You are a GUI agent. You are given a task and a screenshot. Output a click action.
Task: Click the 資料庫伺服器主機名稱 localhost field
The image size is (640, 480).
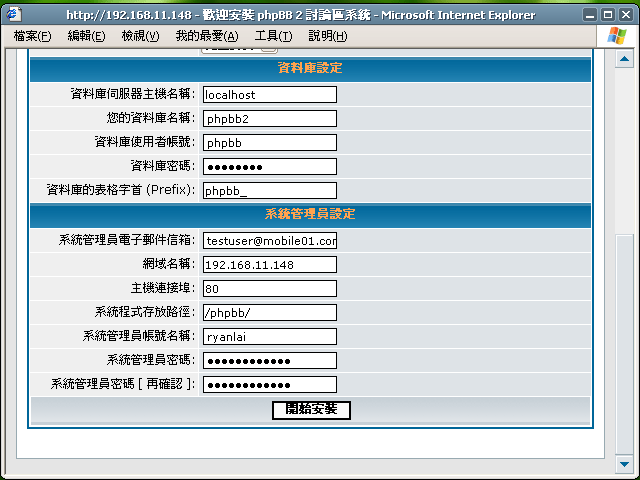[270, 95]
